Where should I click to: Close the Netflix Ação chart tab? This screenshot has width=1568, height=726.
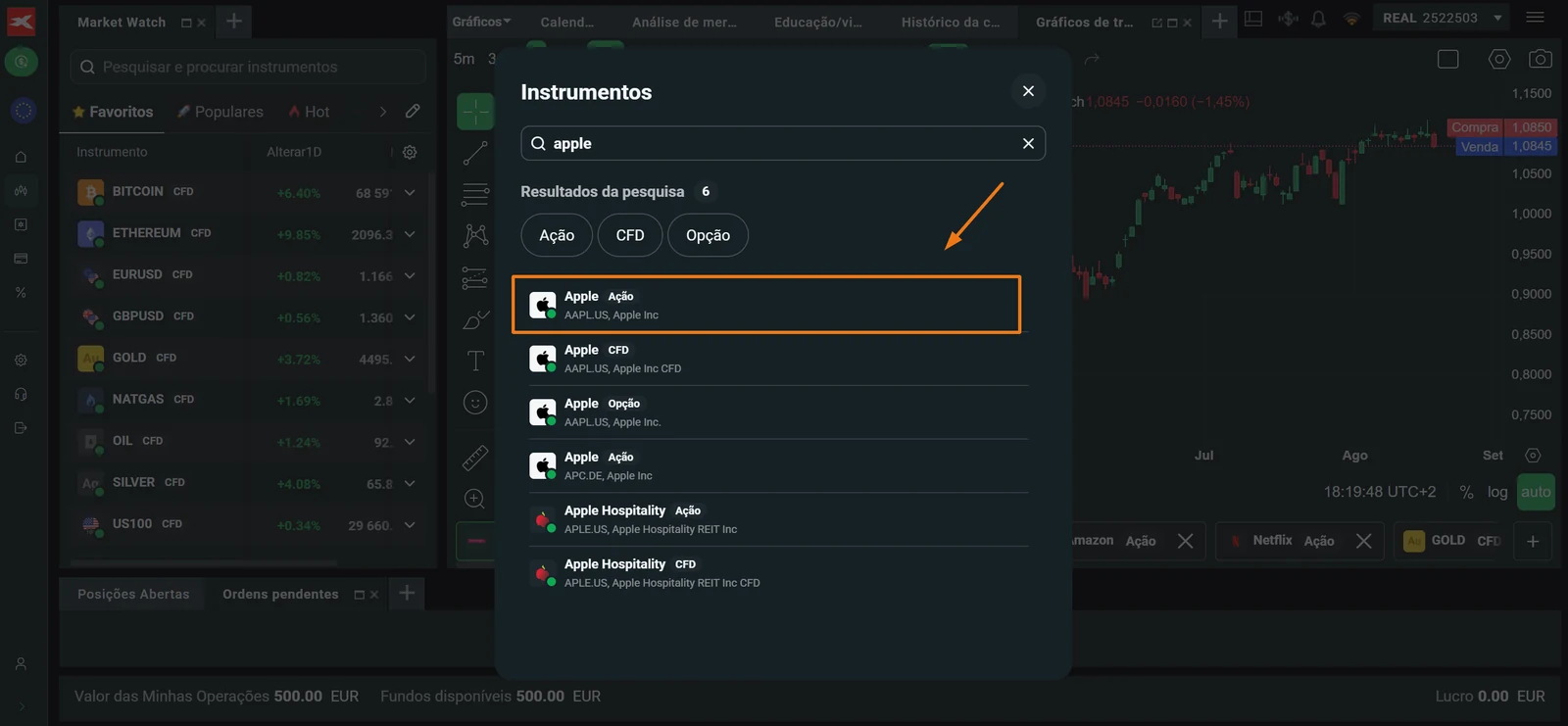(x=1363, y=541)
